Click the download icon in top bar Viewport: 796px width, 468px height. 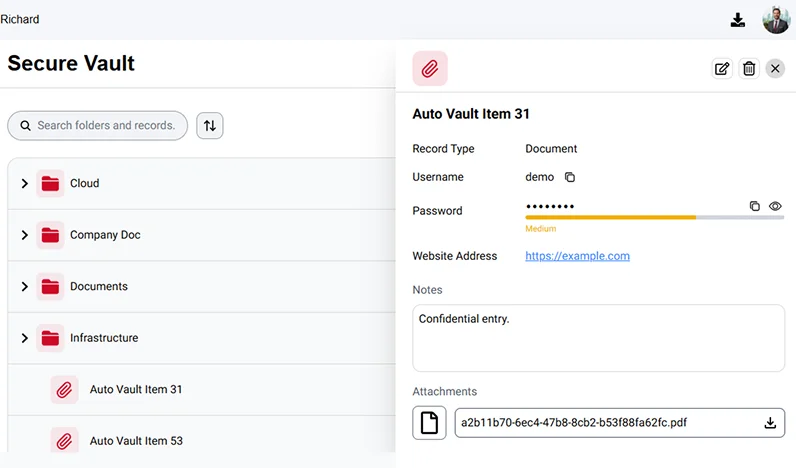tap(738, 20)
